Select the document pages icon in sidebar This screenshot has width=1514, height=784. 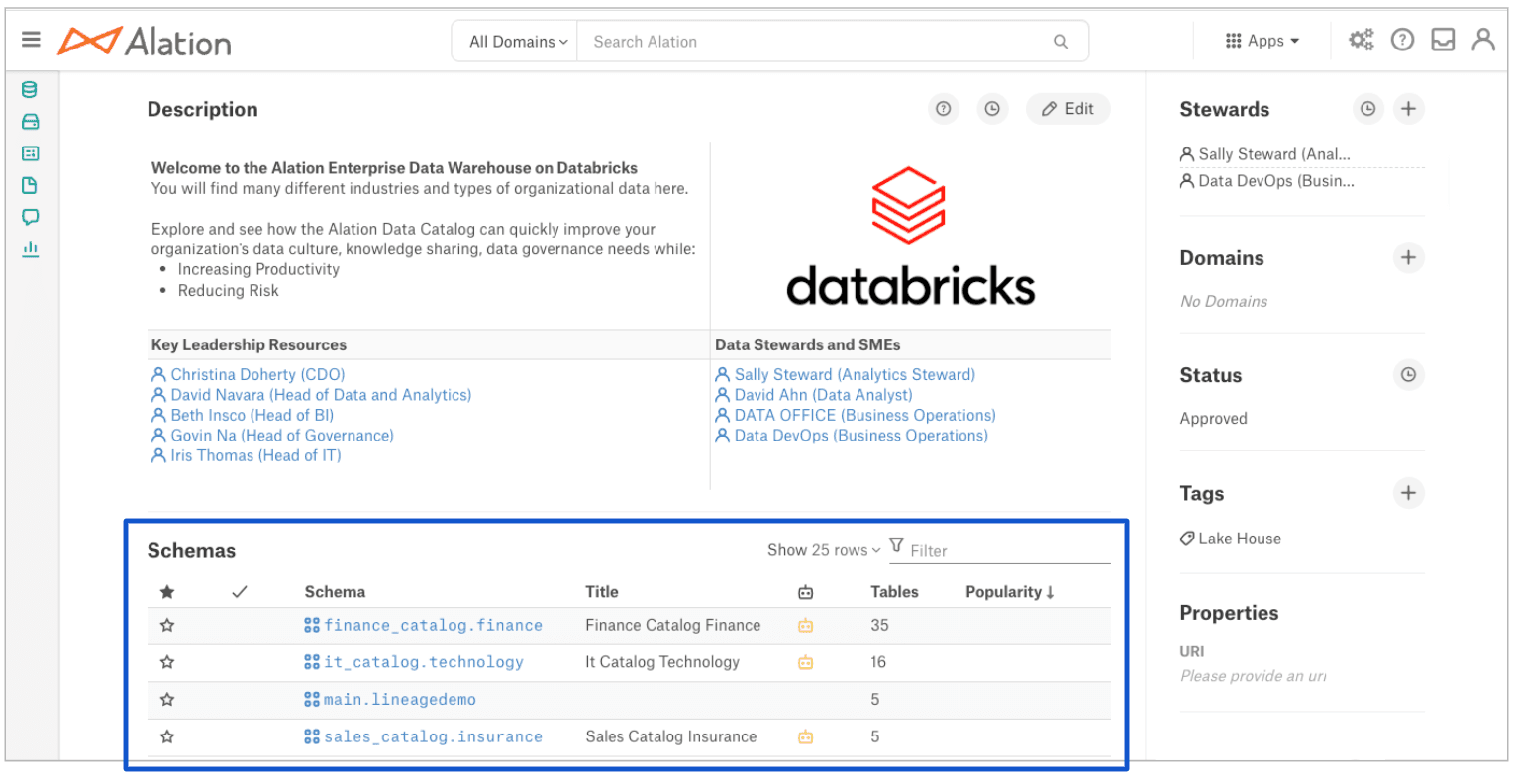pos(29,185)
